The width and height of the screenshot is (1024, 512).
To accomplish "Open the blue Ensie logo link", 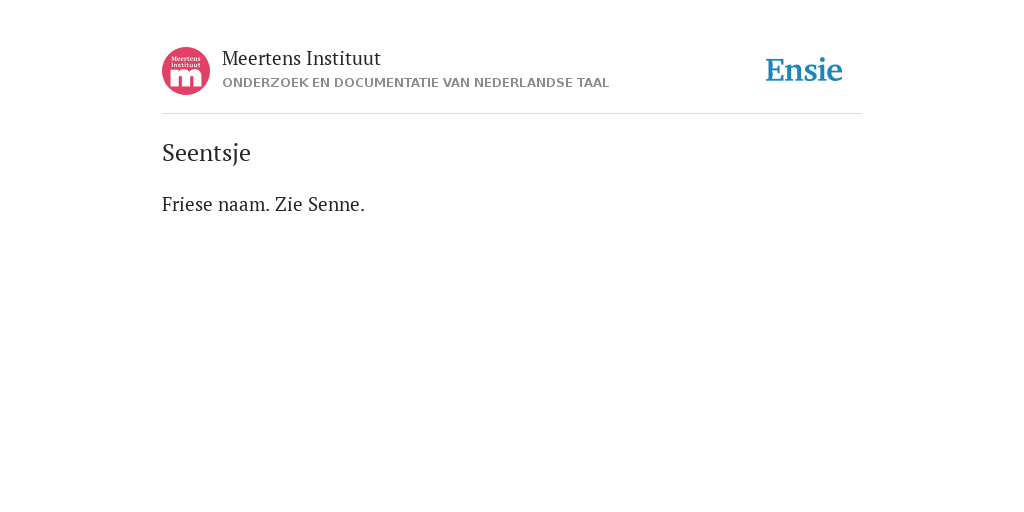I will click(804, 70).
